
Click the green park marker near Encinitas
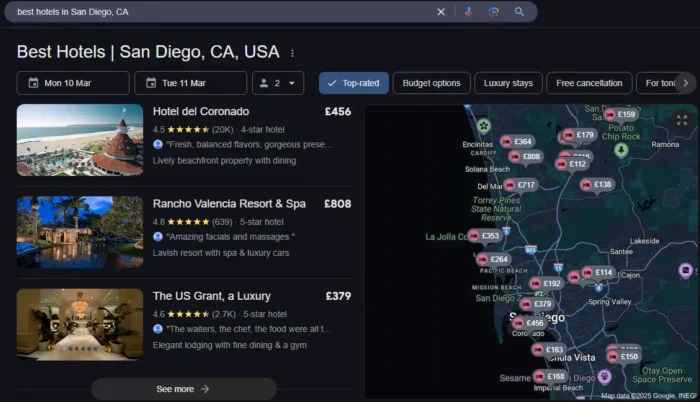(483, 126)
